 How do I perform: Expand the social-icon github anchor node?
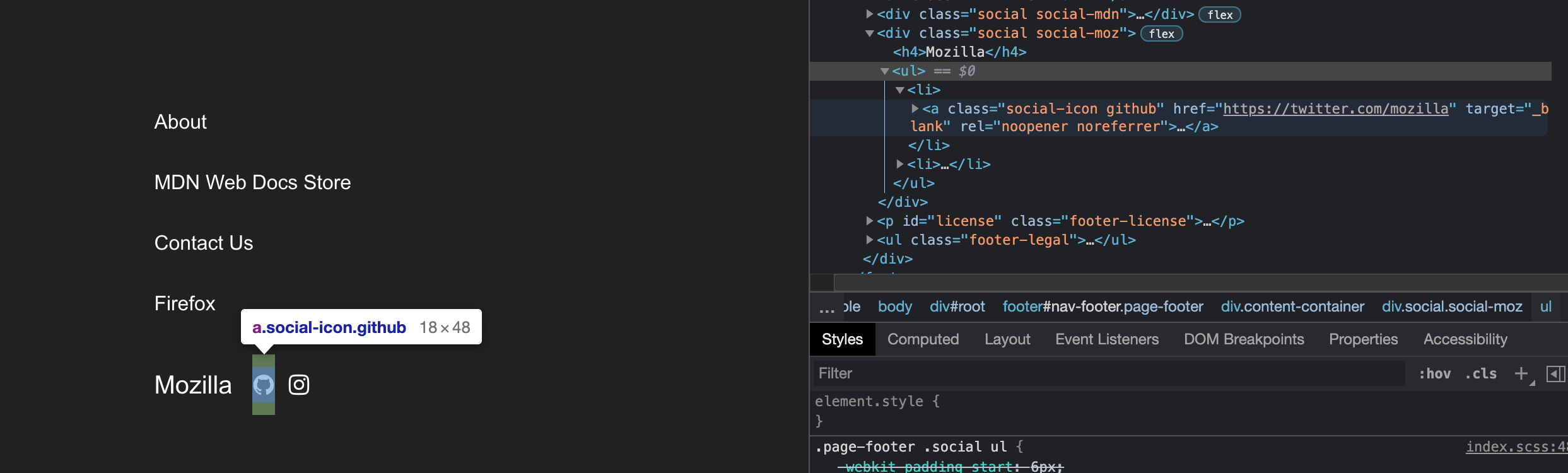click(x=915, y=108)
